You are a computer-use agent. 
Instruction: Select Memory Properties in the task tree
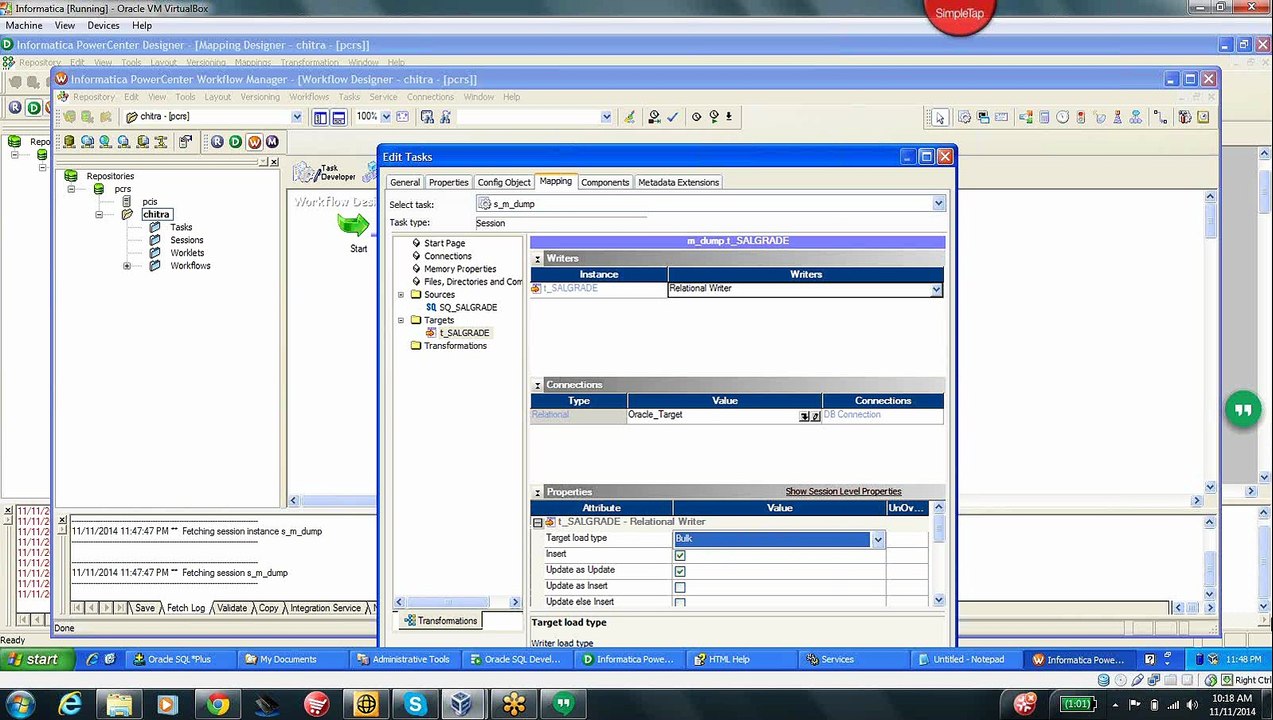tap(460, 269)
